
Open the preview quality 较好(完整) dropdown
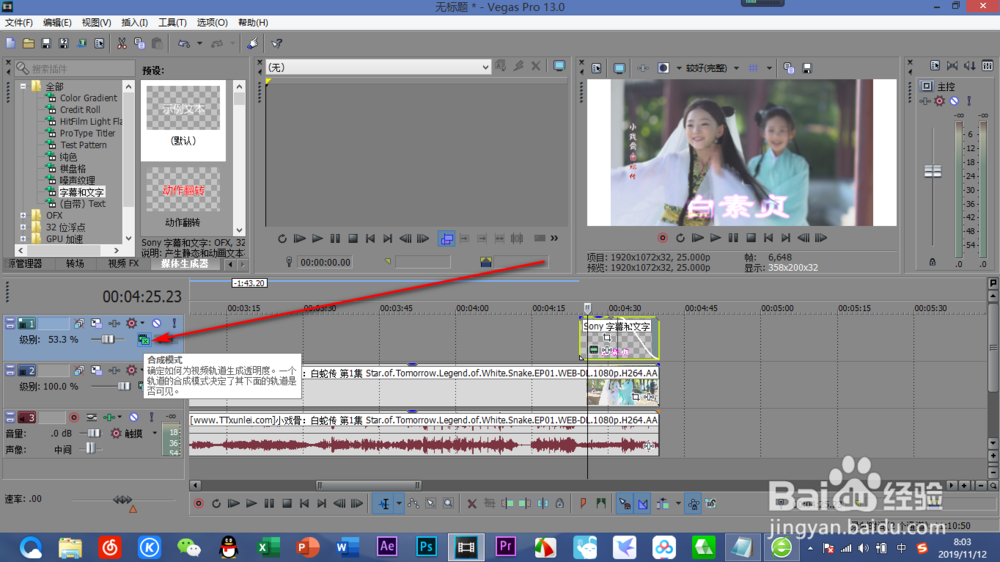click(x=736, y=68)
